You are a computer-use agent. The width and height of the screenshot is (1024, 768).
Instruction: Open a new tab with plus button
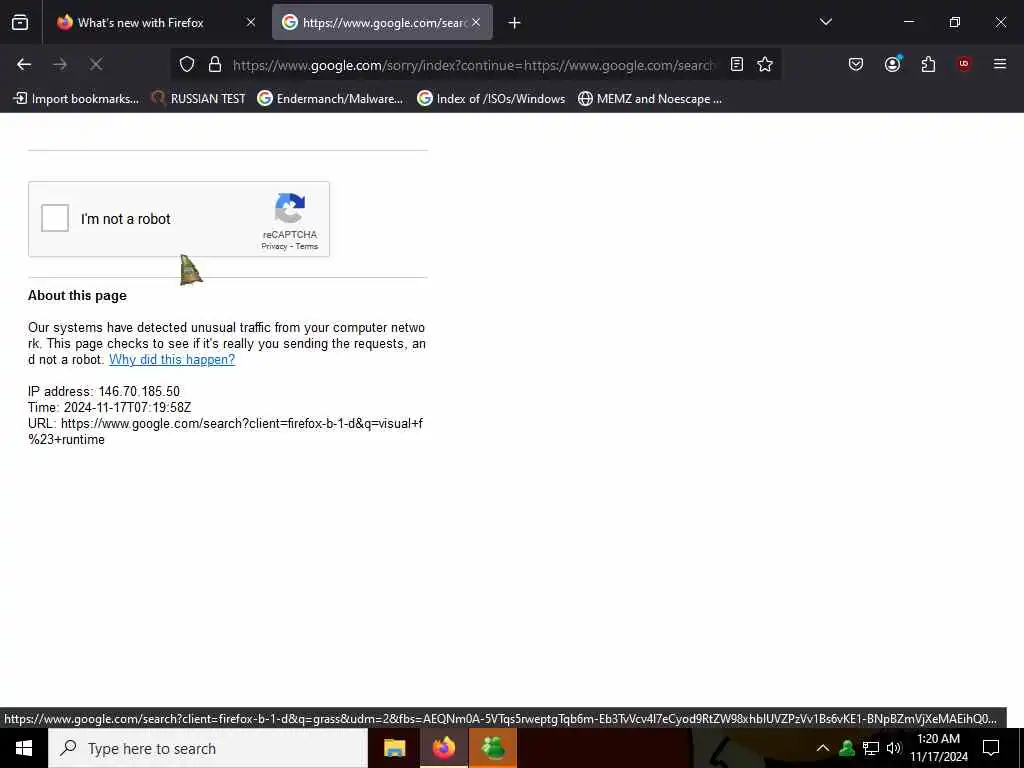(515, 23)
